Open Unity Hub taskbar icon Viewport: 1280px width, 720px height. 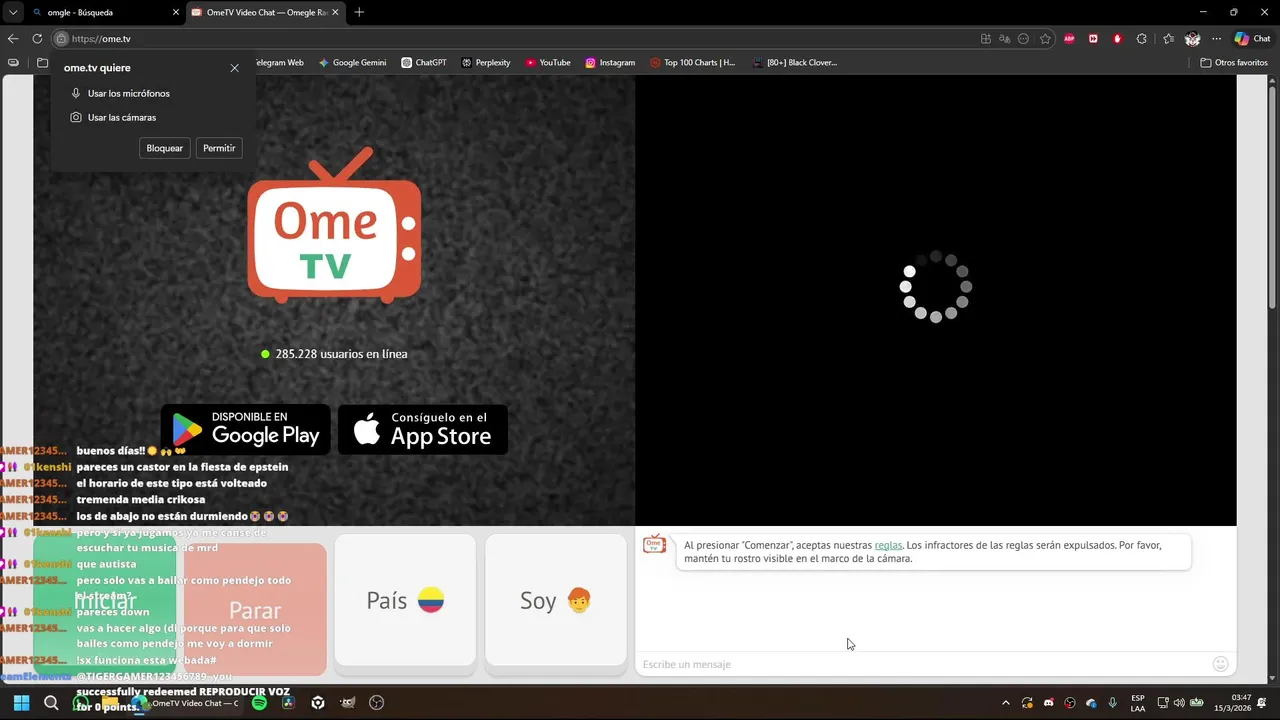[x=318, y=703]
